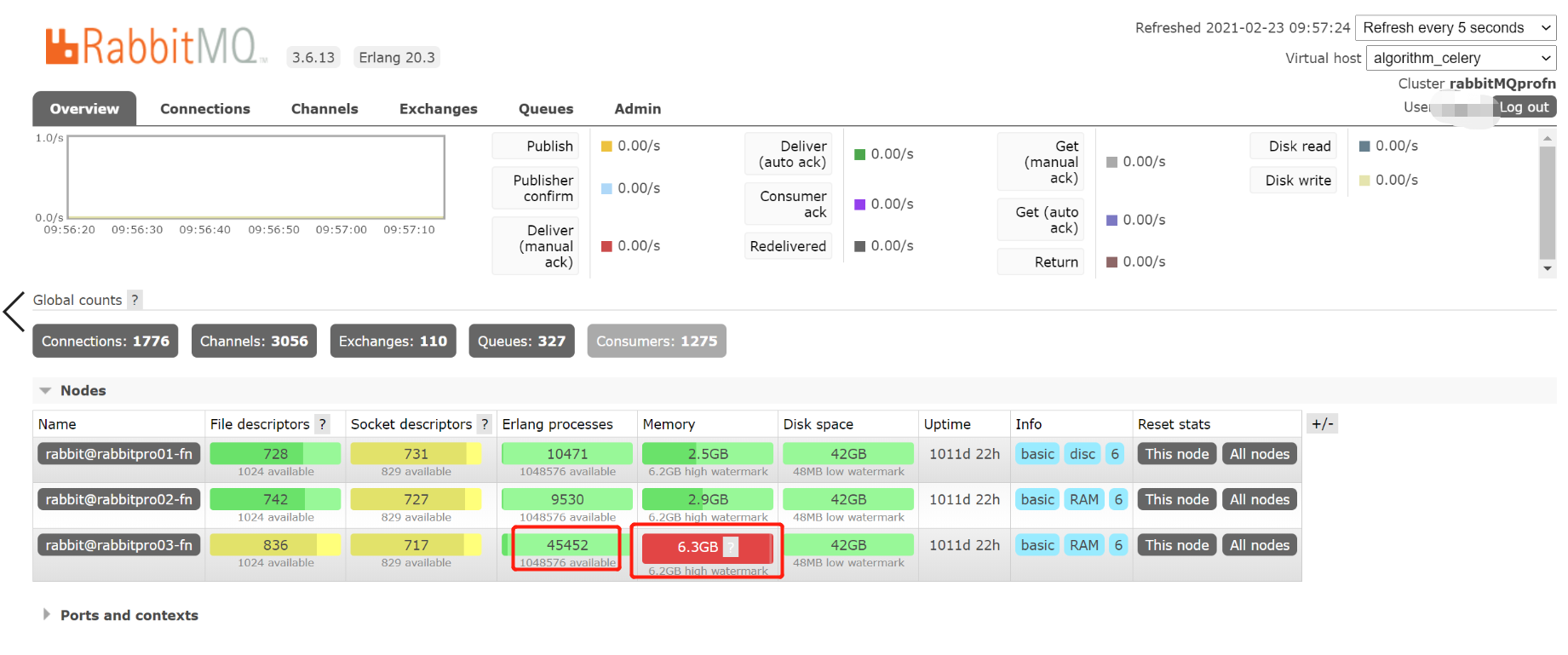Open the Exchanges tab

pyautogui.click(x=439, y=109)
